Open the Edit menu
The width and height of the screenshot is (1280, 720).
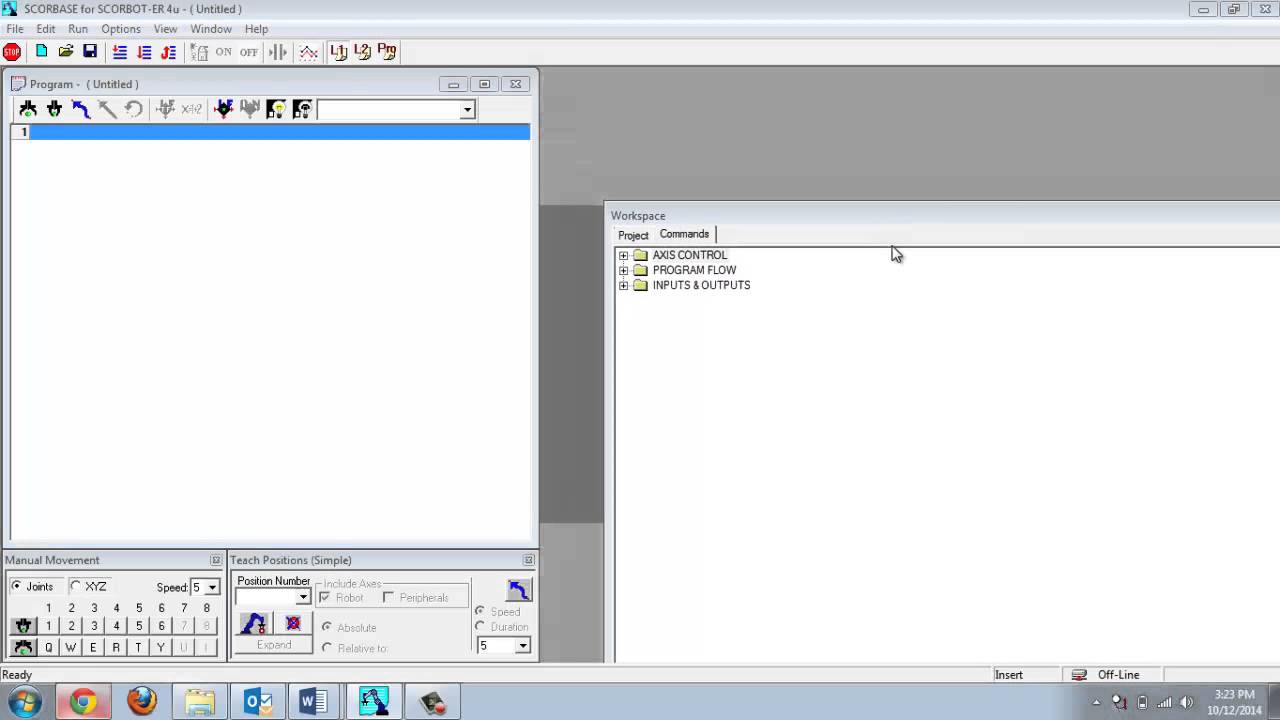[x=46, y=29]
